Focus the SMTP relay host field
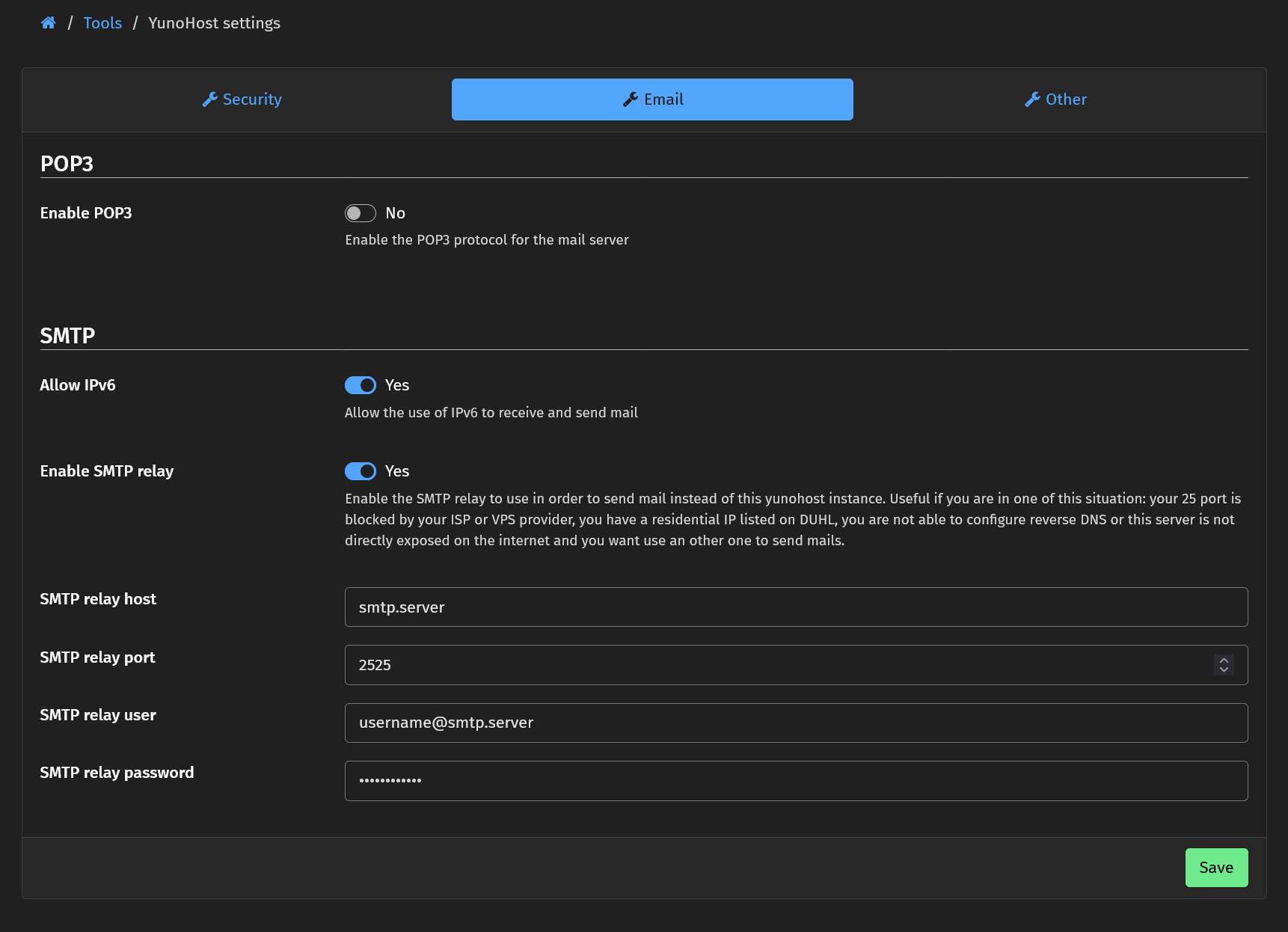The image size is (1288, 932). (795, 607)
